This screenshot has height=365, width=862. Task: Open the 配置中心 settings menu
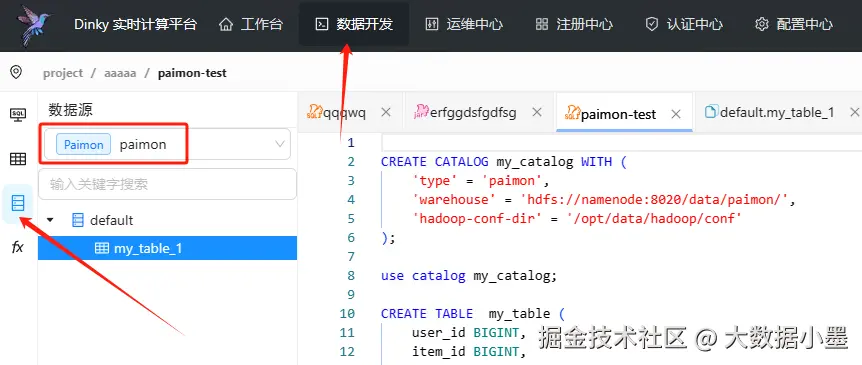[x=794, y=24]
